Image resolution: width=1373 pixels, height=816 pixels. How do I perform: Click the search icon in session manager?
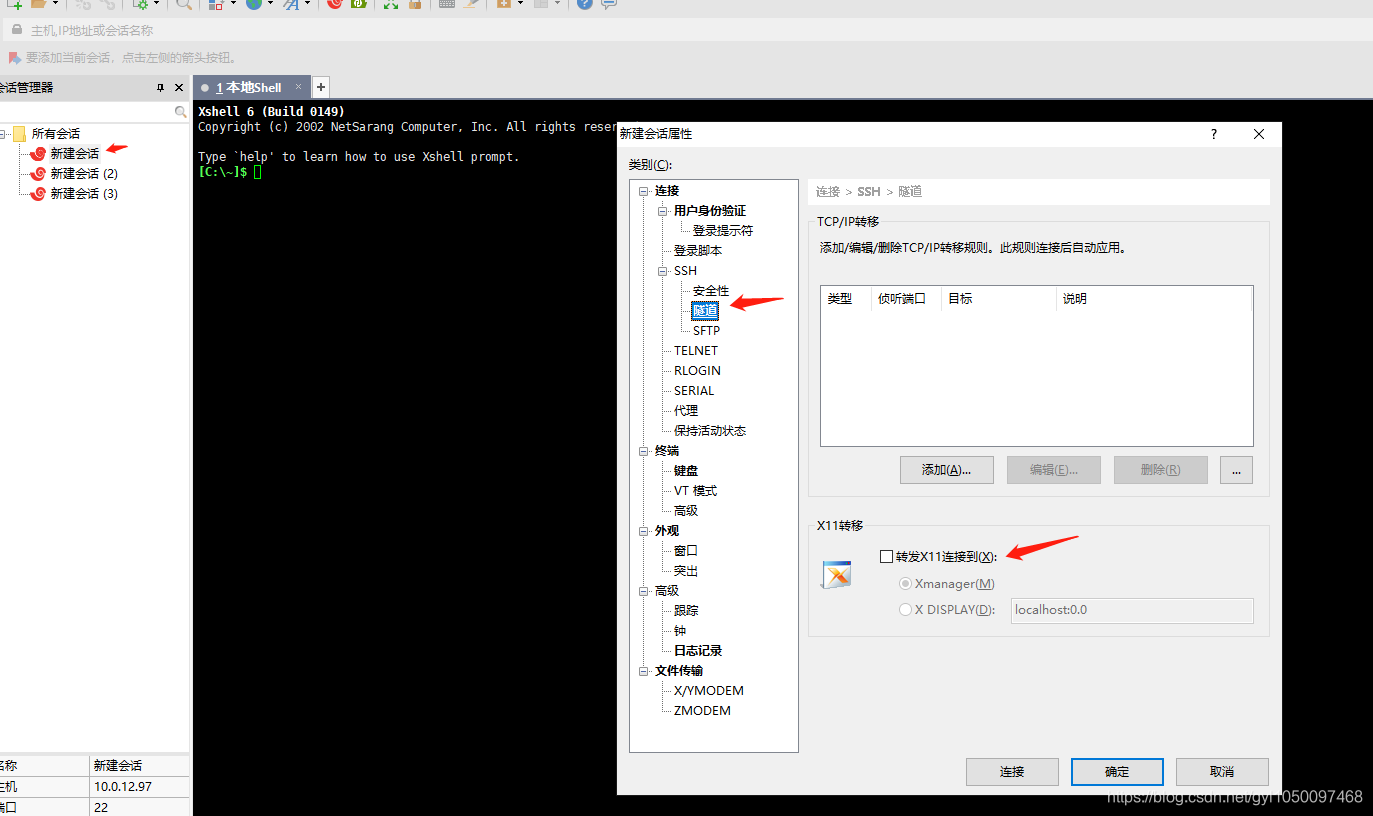click(181, 112)
